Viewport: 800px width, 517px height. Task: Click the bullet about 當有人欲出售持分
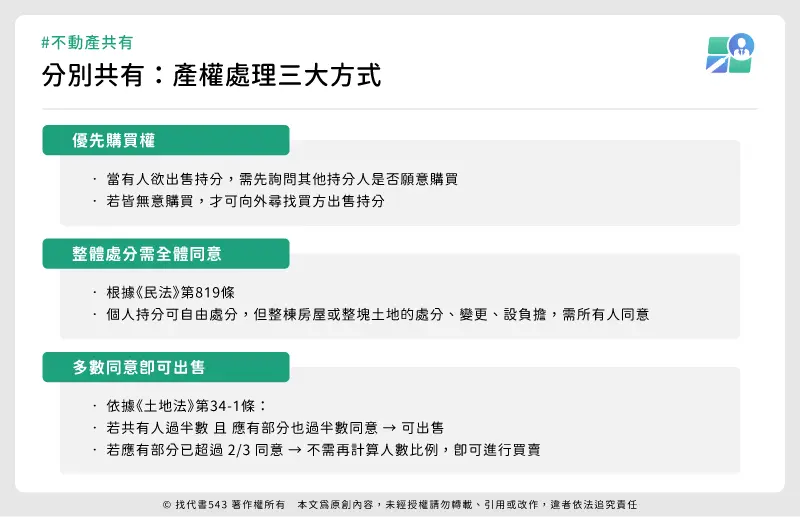(x=282, y=179)
